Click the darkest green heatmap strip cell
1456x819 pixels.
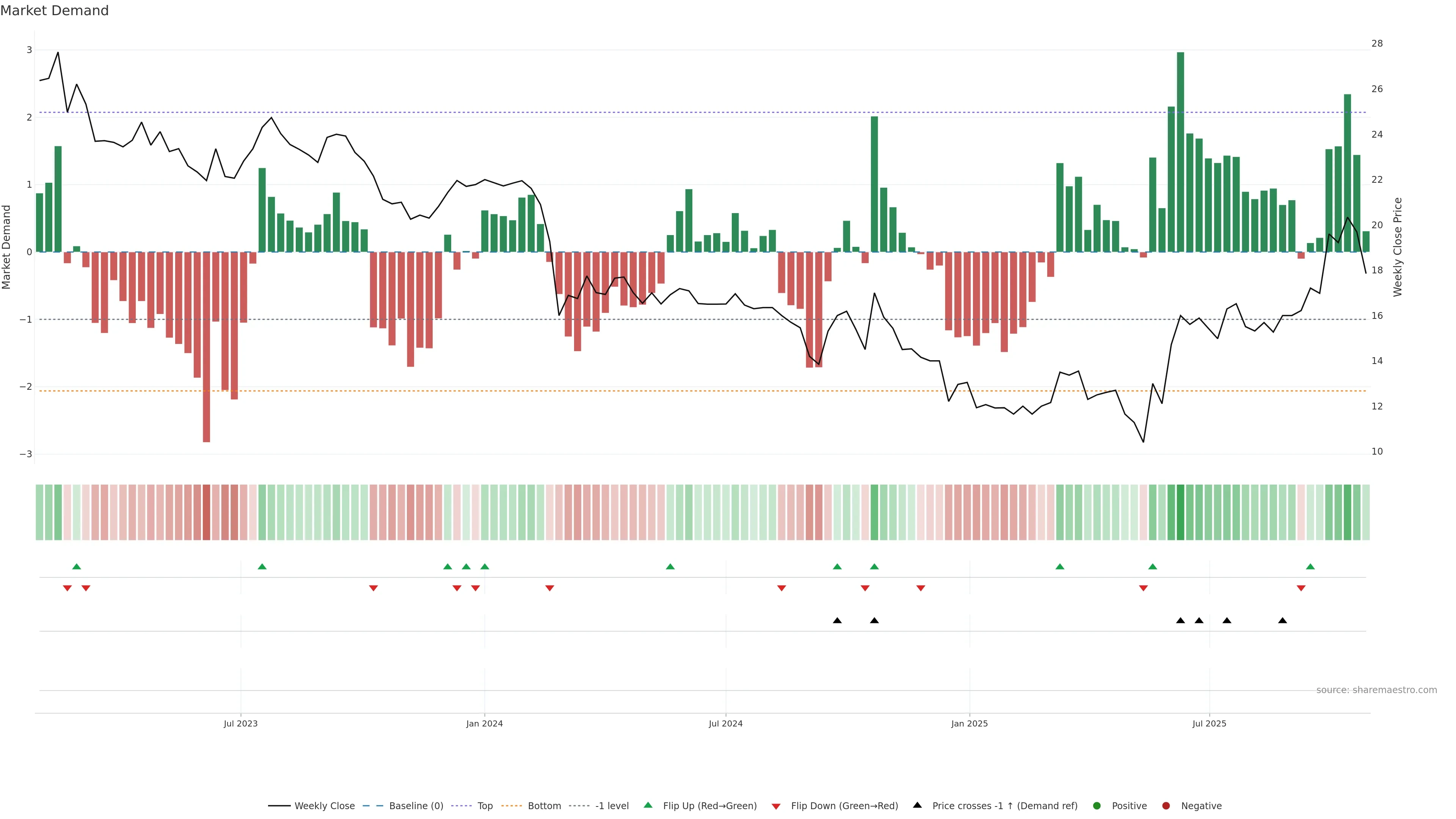tap(1180, 512)
